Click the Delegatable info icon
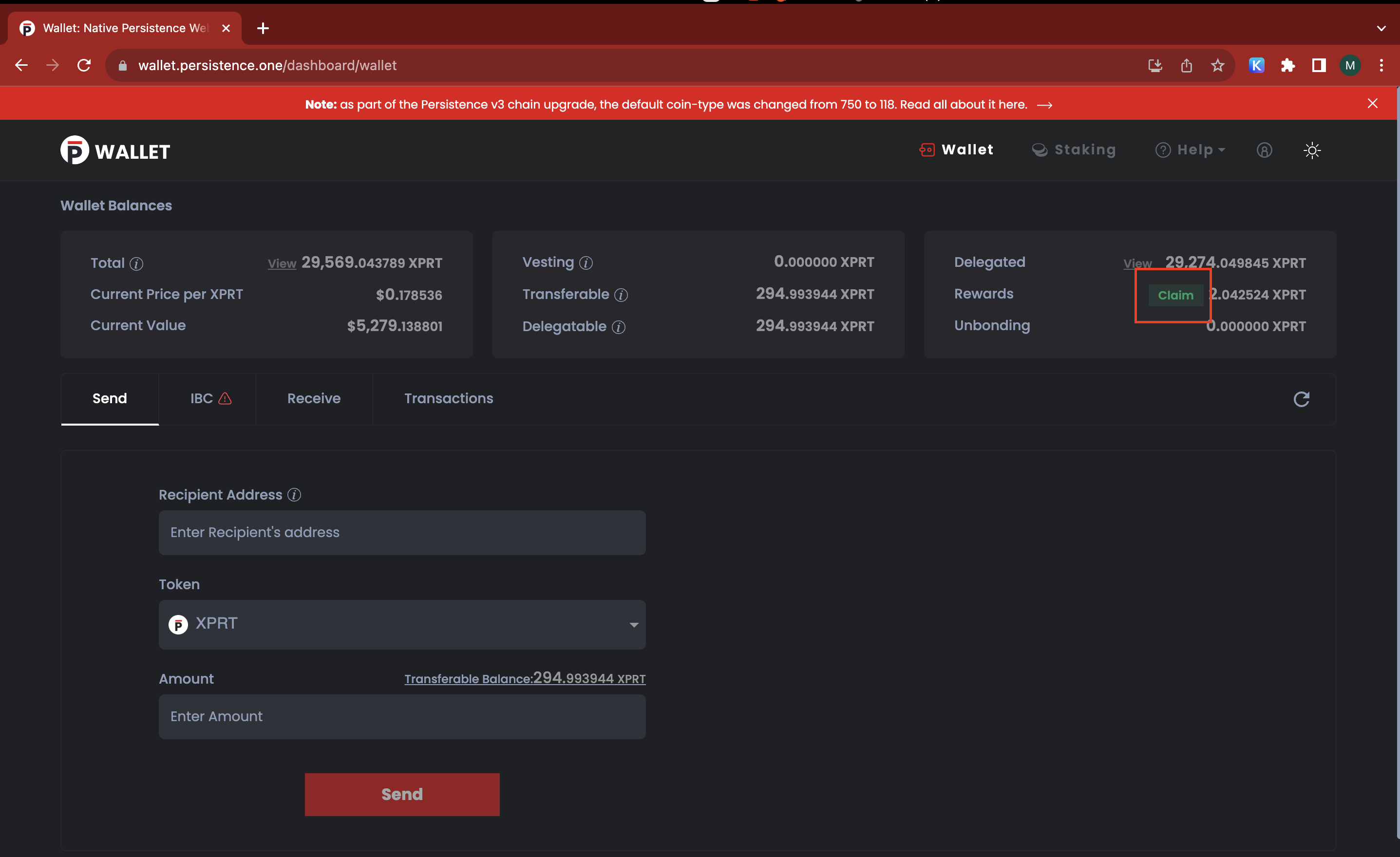 [x=618, y=327]
